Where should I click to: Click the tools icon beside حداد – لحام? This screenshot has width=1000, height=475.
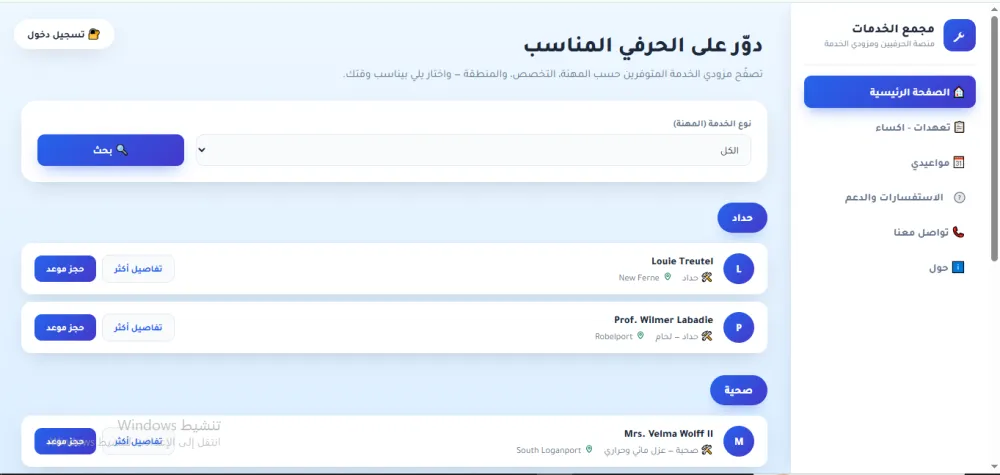[x=707, y=336]
